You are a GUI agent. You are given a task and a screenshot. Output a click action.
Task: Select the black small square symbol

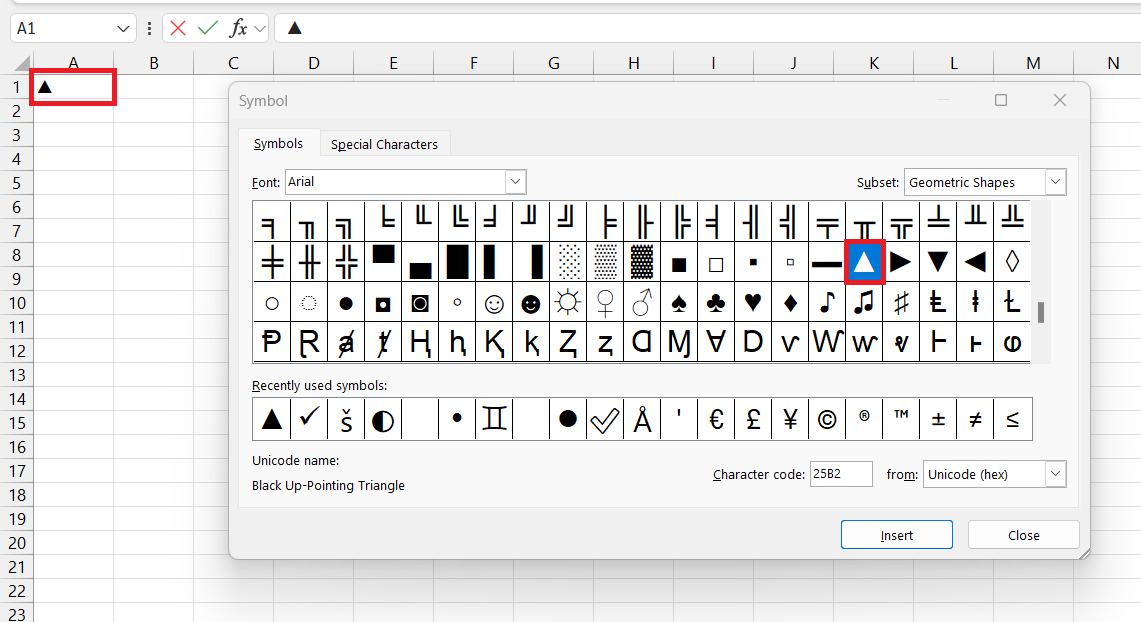753,262
